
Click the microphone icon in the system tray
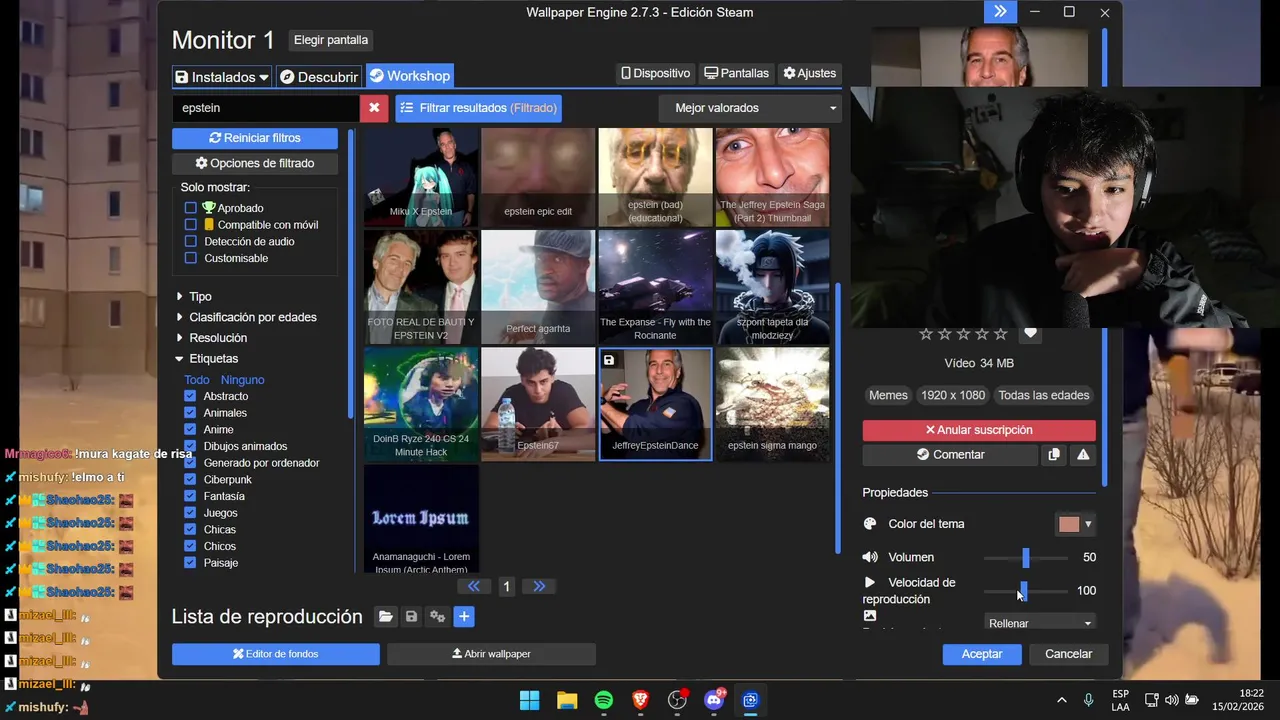1089,700
